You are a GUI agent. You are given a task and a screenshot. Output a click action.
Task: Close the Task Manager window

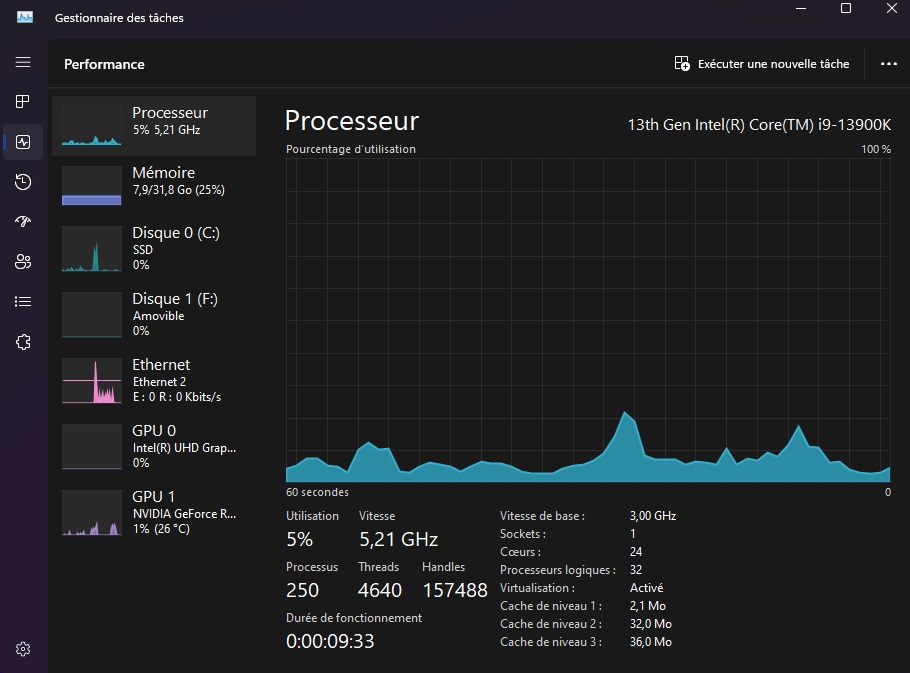tap(892, 8)
